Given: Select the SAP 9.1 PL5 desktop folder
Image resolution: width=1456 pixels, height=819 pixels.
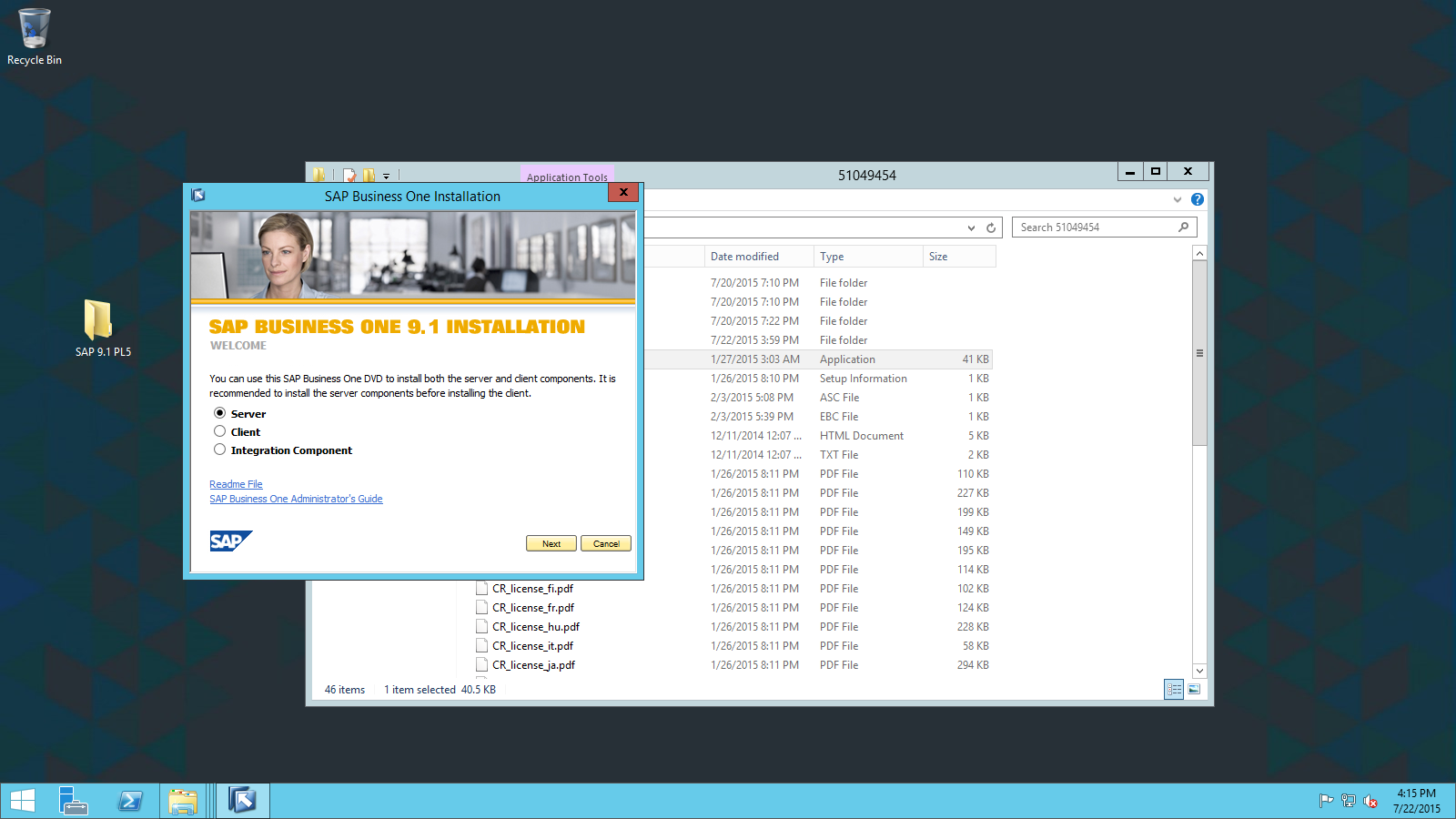Looking at the screenshot, I should click(102, 329).
